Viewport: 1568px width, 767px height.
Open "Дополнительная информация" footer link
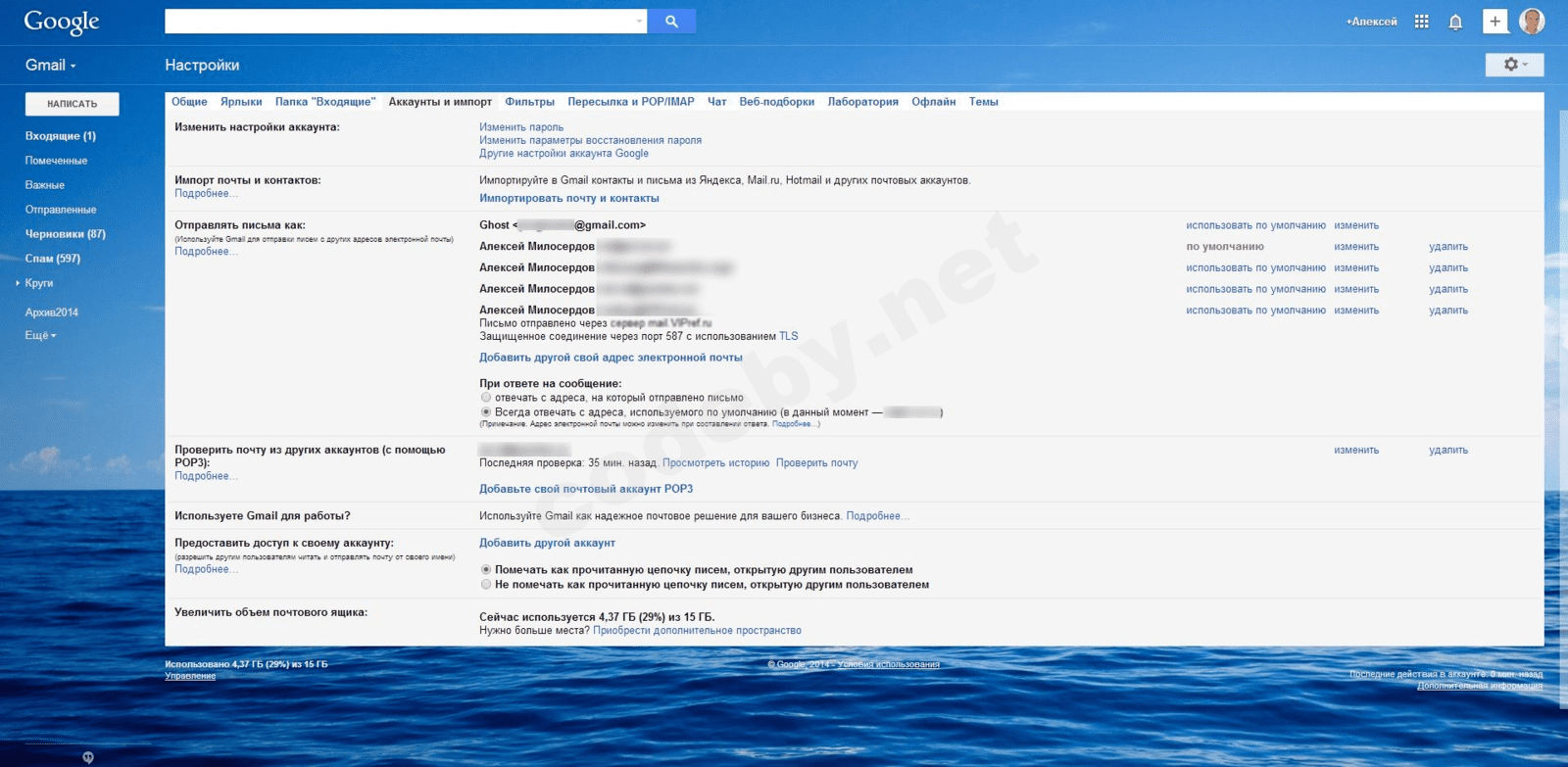coord(1480,686)
